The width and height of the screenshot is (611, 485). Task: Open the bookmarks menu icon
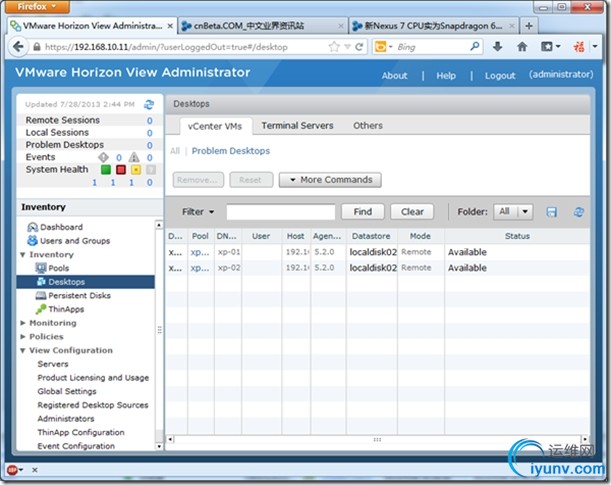[550, 47]
